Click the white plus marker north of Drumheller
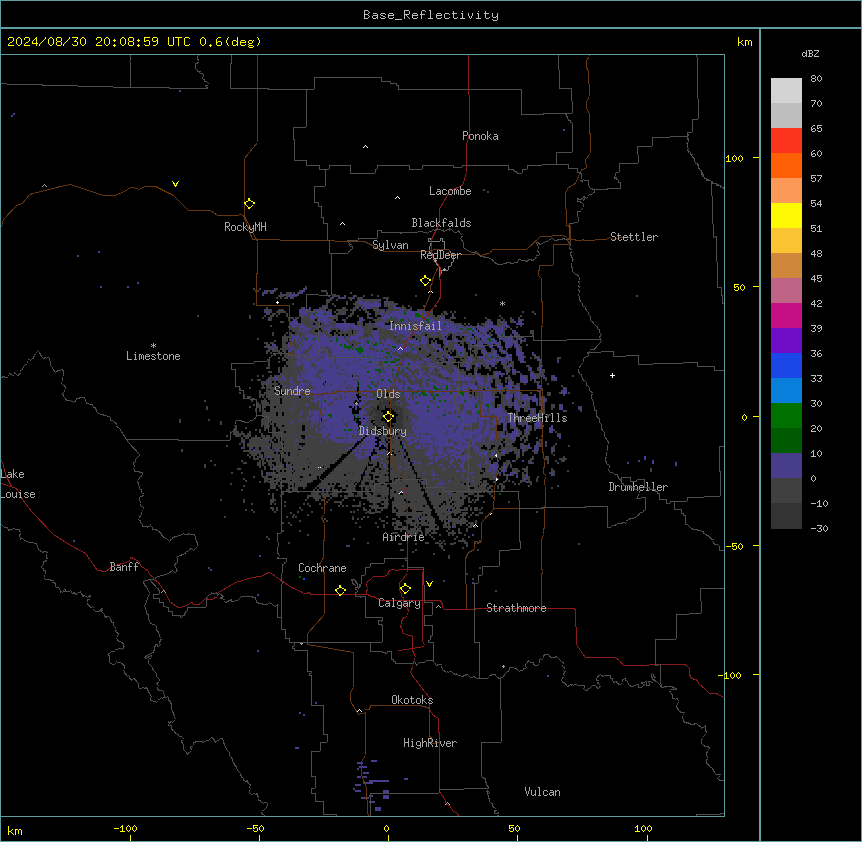 [612, 375]
